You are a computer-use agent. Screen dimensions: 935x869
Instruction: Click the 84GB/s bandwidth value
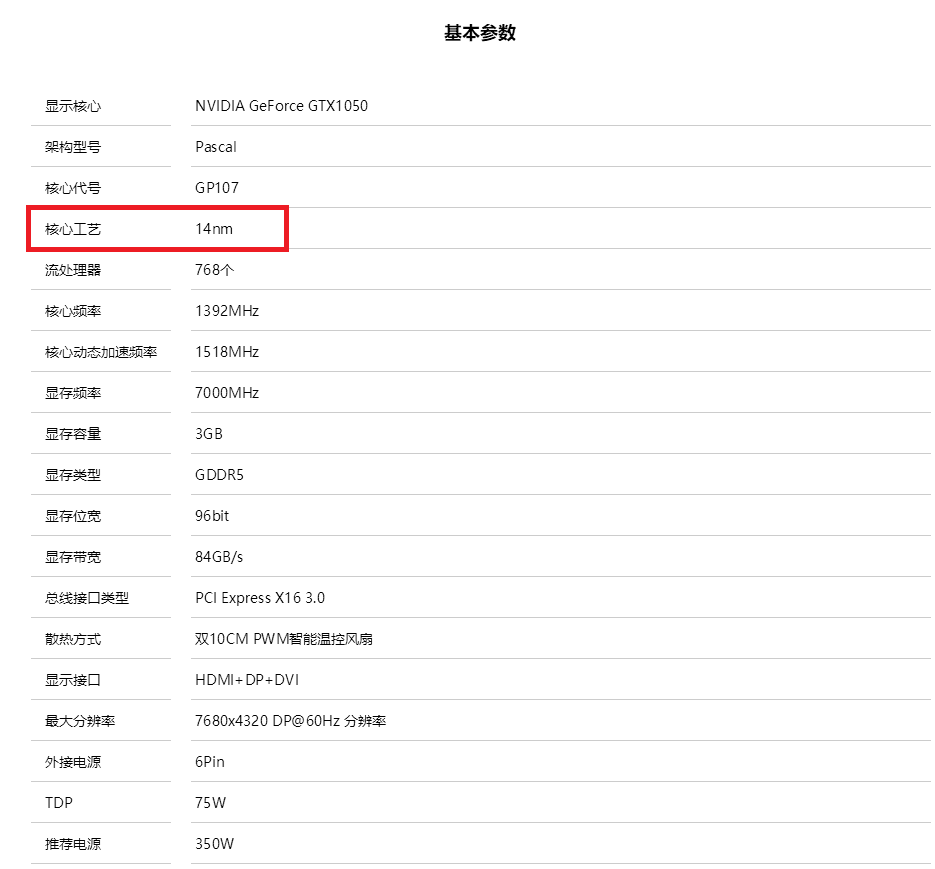point(219,557)
